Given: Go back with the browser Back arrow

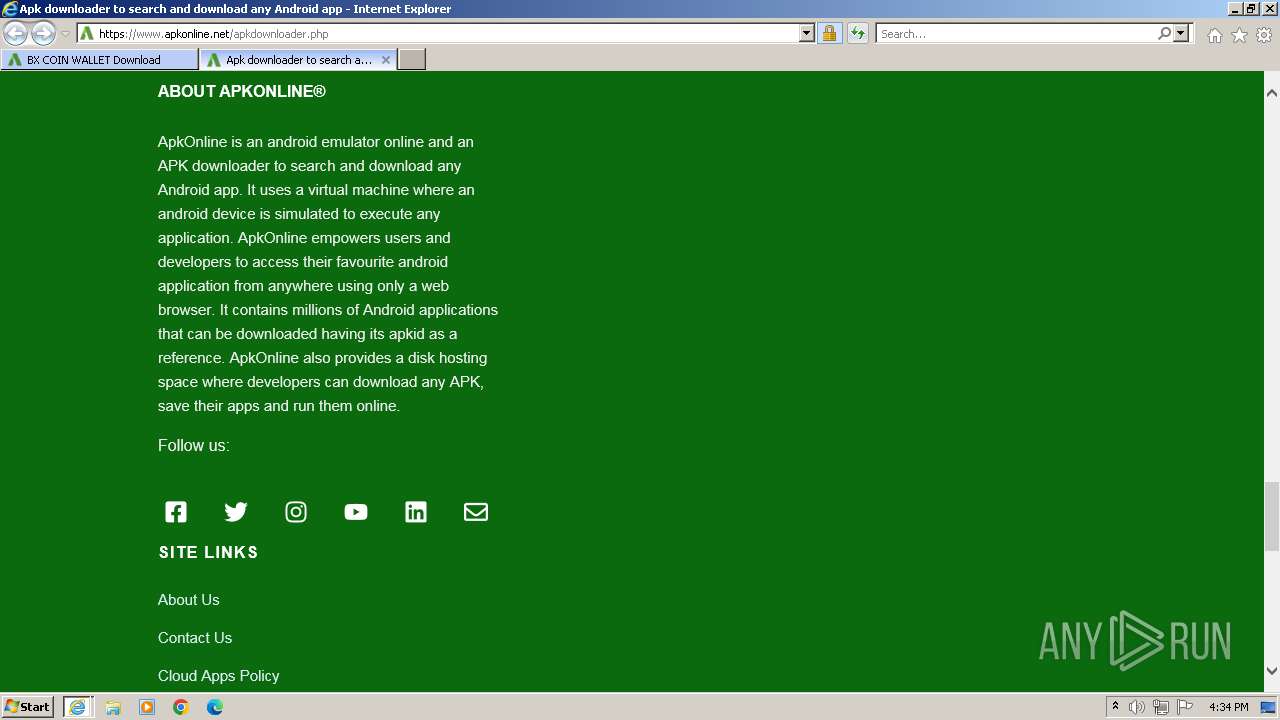Looking at the screenshot, I should (x=16, y=33).
